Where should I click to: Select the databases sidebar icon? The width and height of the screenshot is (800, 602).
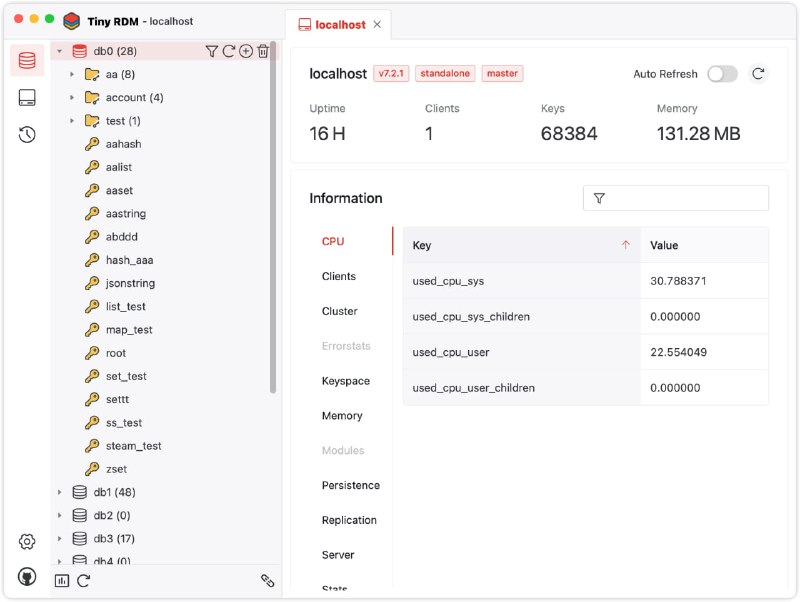26,58
